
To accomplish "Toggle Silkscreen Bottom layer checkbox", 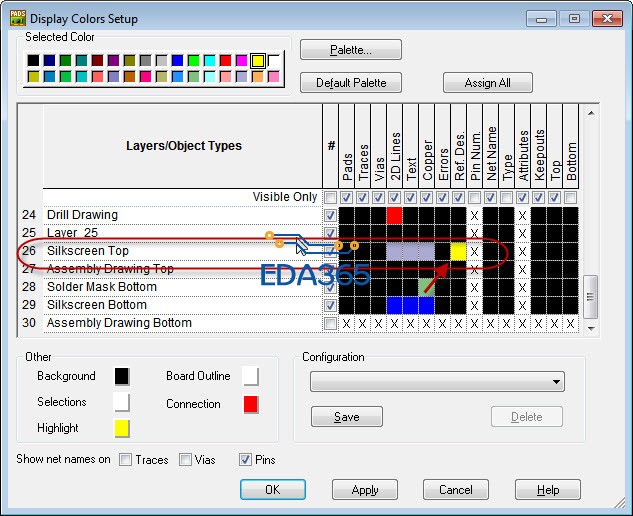I will [330, 305].
